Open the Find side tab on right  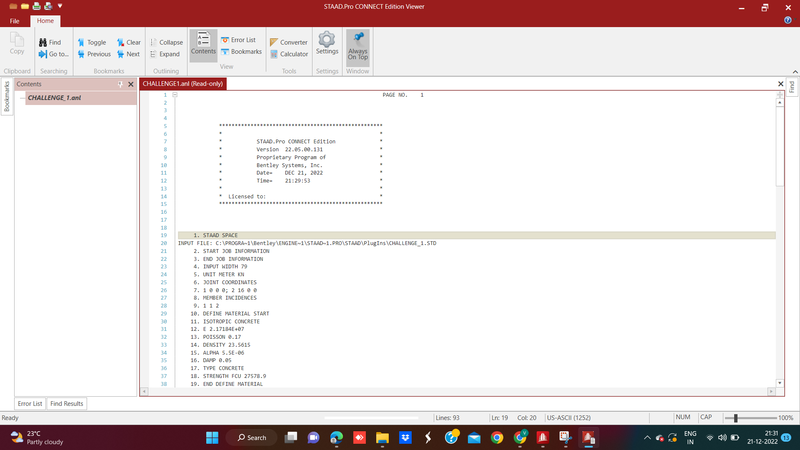[791, 87]
